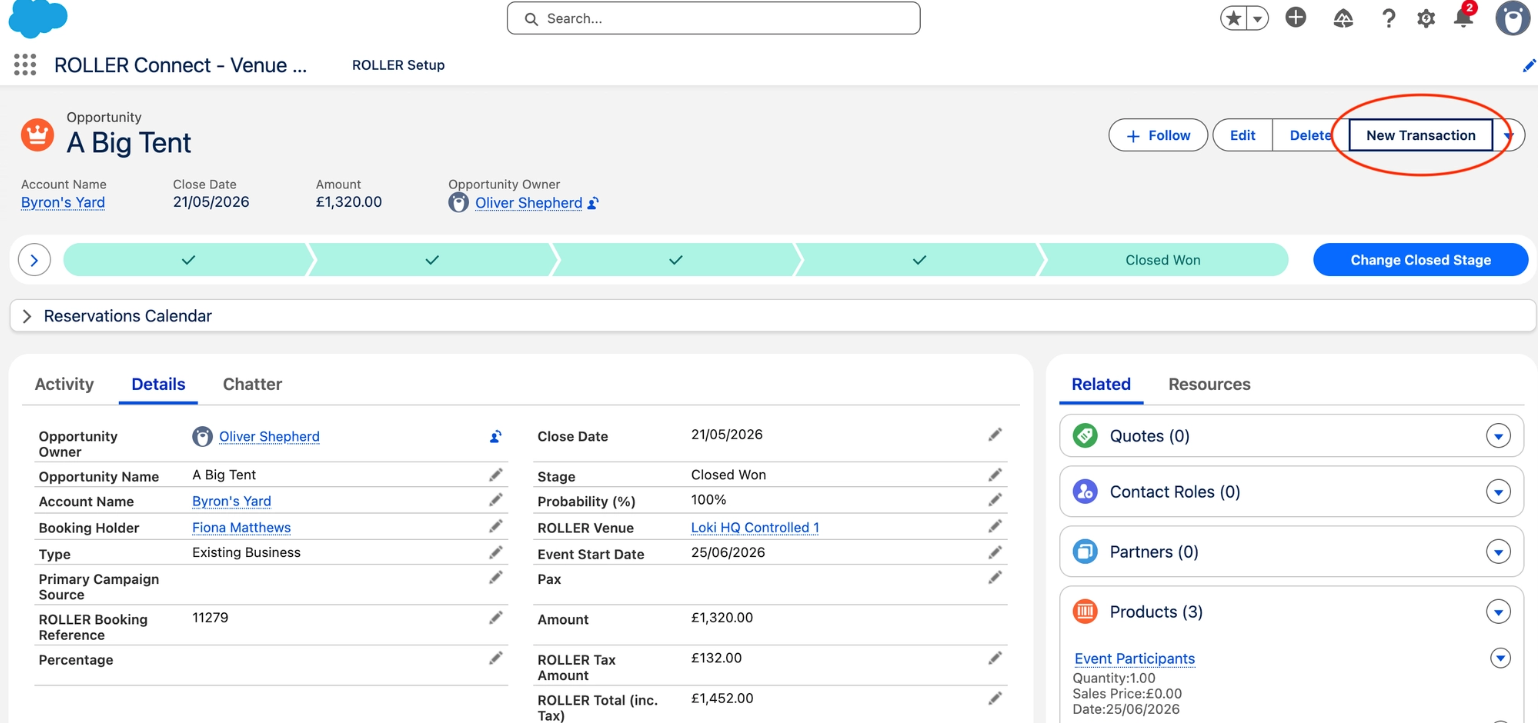Expand the Reservations Calendar section
Image resolution: width=1538 pixels, height=723 pixels.
(x=27, y=316)
